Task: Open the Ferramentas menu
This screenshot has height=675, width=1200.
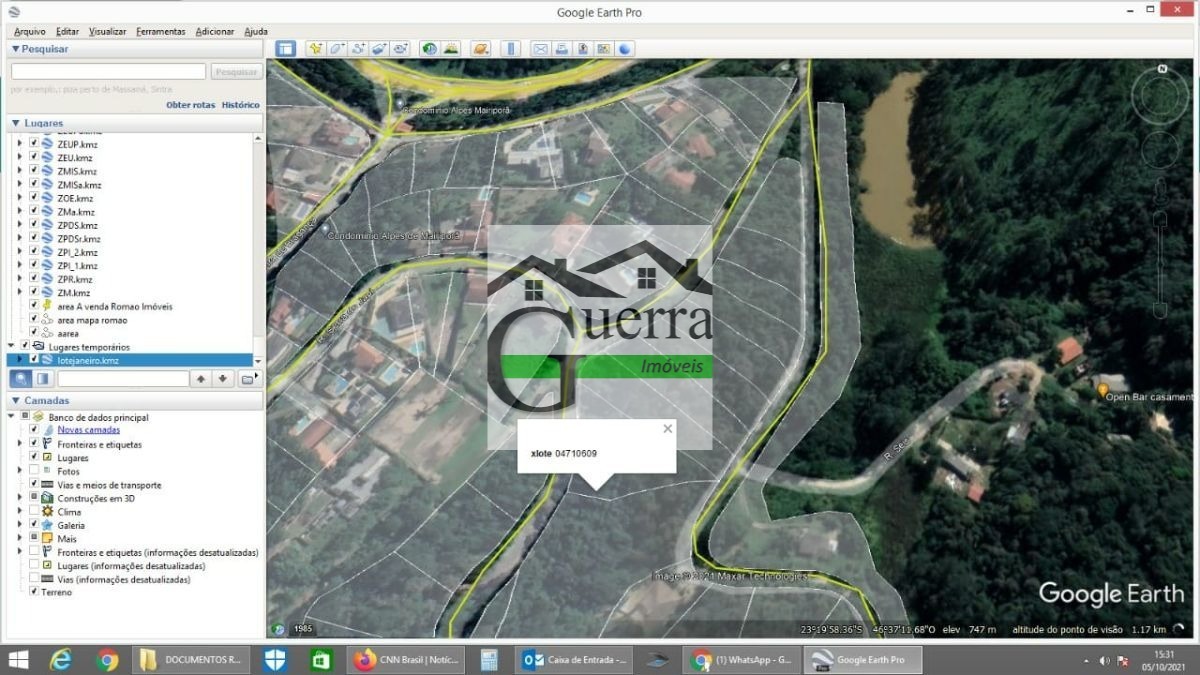Action: point(160,31)
